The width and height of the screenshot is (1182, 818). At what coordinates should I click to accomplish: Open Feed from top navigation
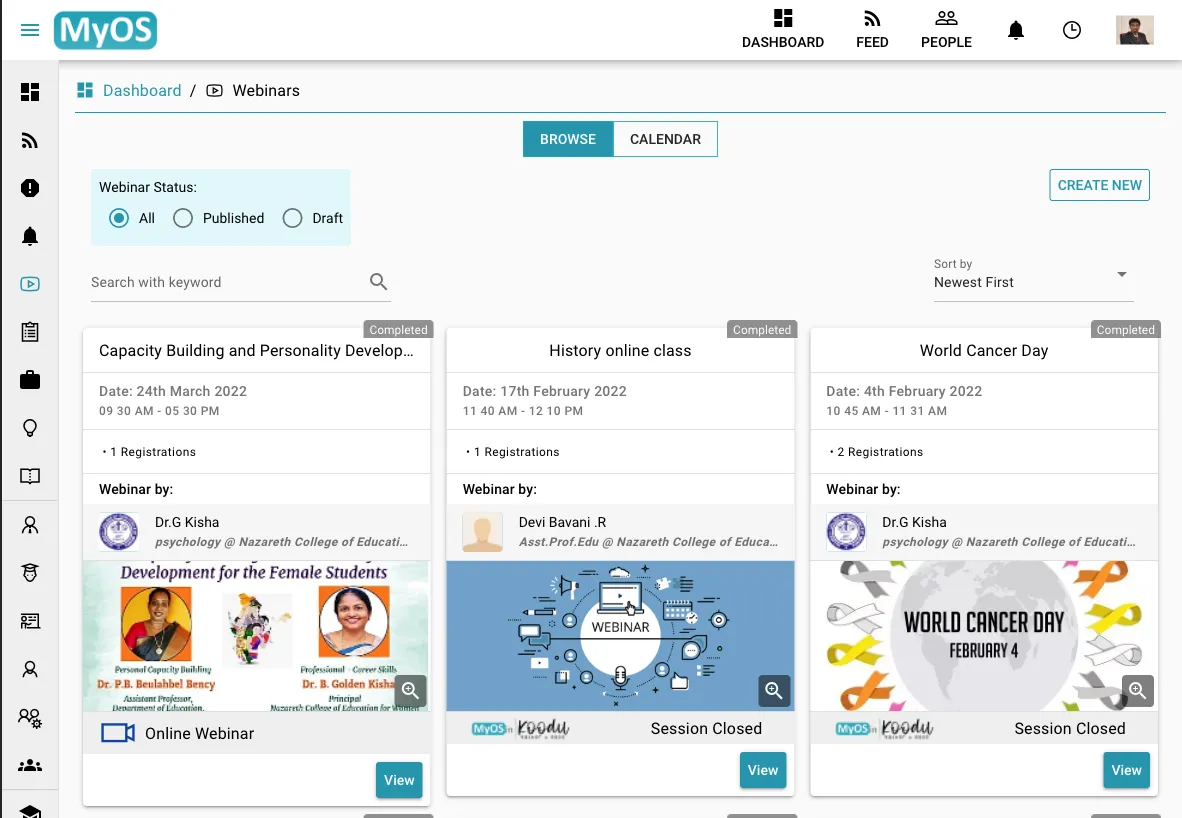872,29
